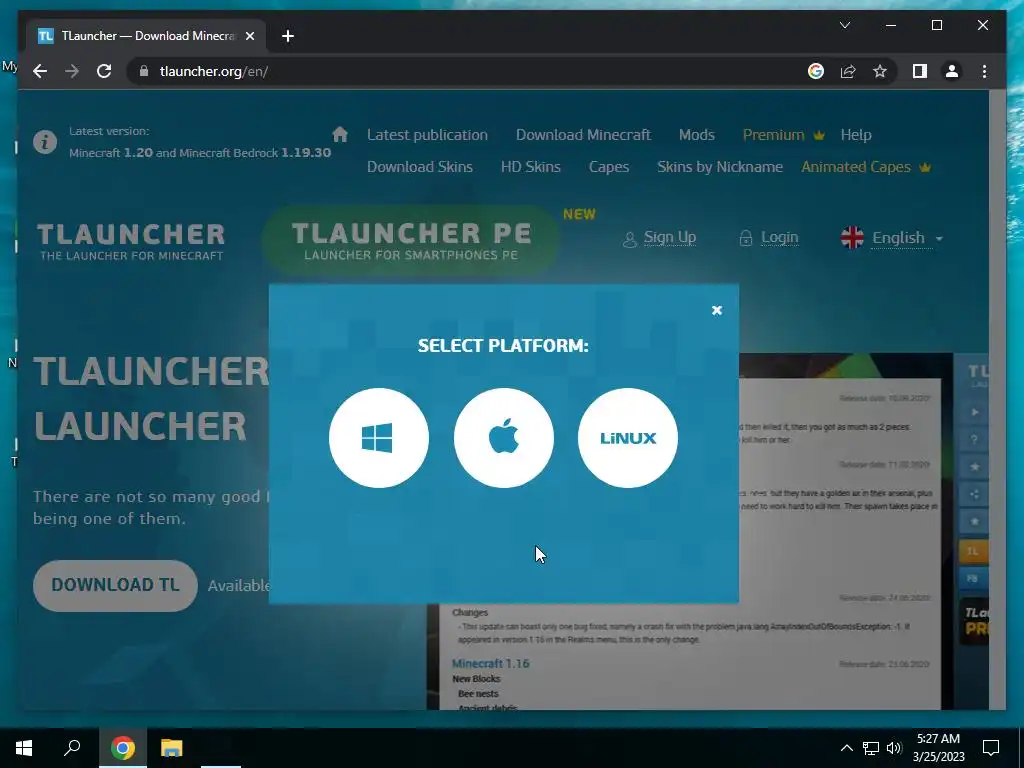Open the Mods menu item
This screenshot has height=768, width=1024.
(696, 135)
